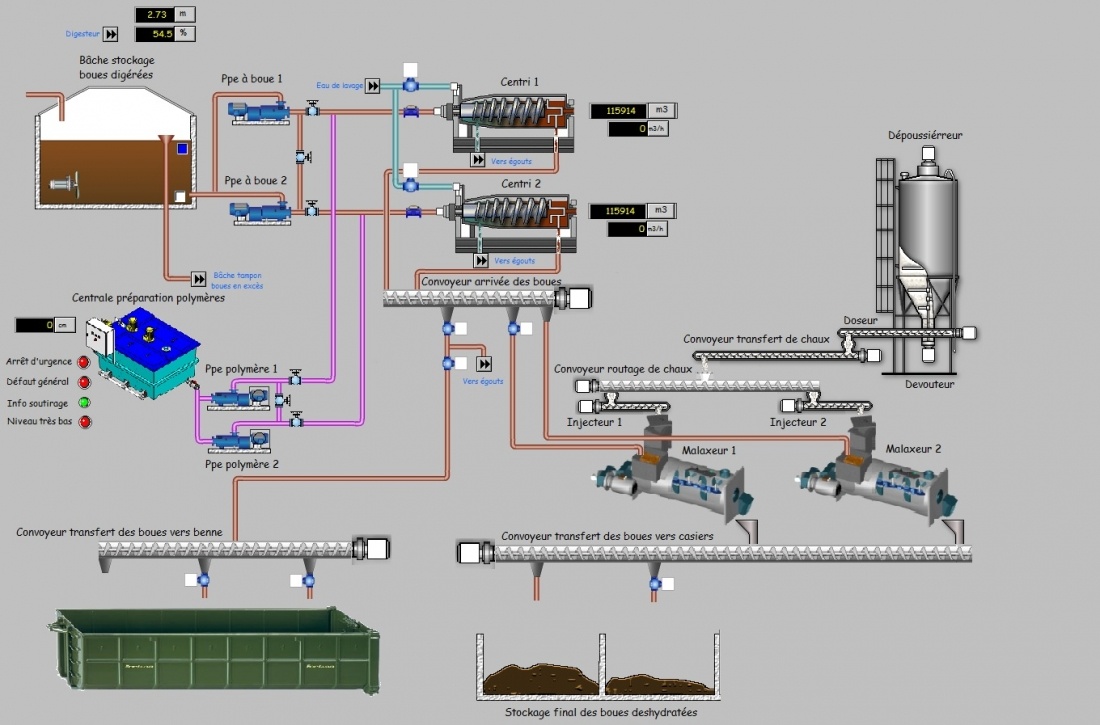Click the Ppe polymère 1 pump

click(x=238, y=399)
